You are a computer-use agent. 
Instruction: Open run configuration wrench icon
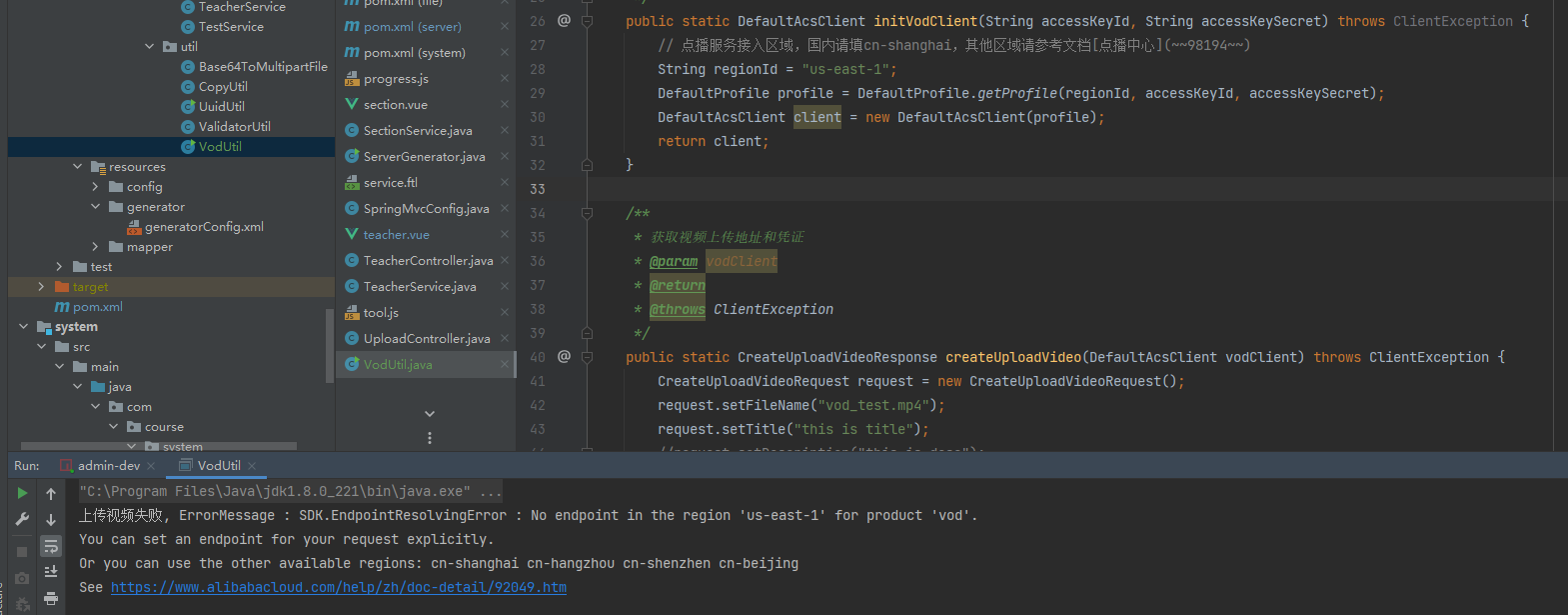tap(22, 519)
